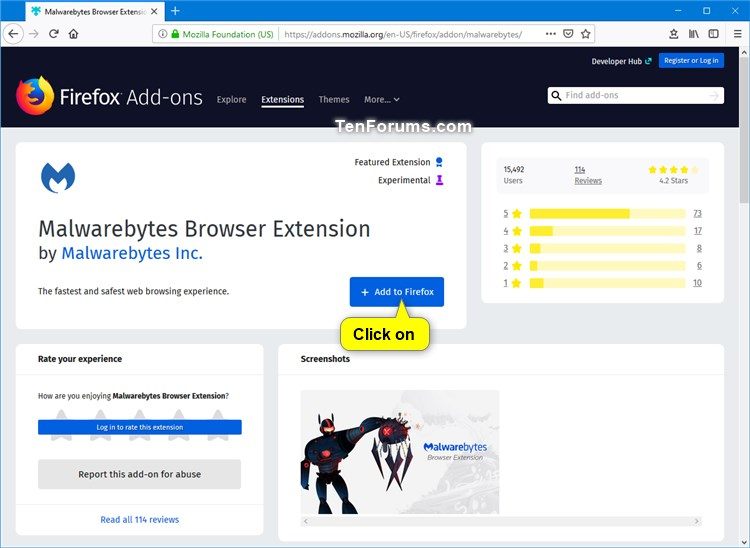
Task: Click the 17 four-star reviews count
Action: click(x=698, y=230)
